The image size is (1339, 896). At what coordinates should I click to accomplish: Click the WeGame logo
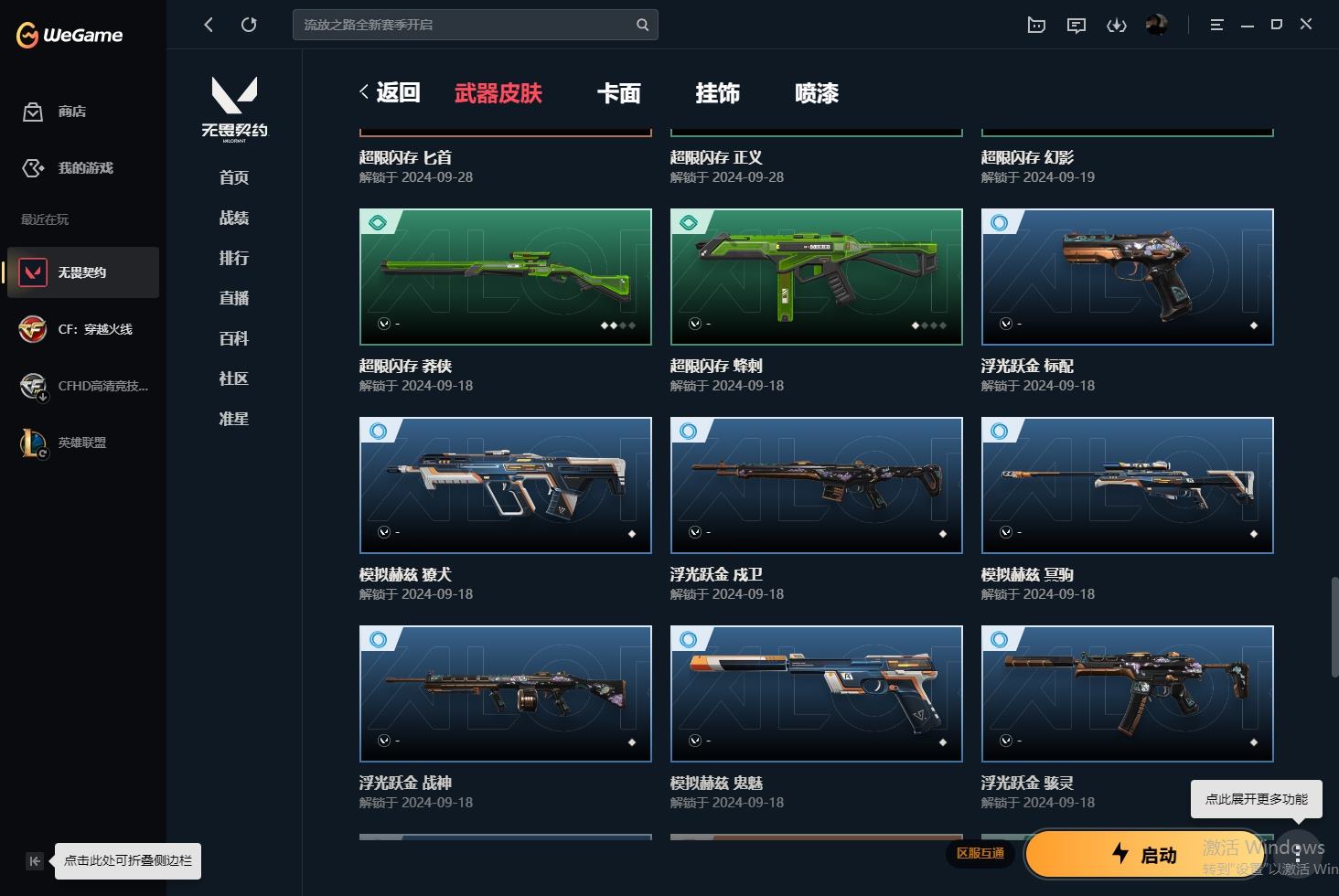pyautogui.click(x=70, y=35)
